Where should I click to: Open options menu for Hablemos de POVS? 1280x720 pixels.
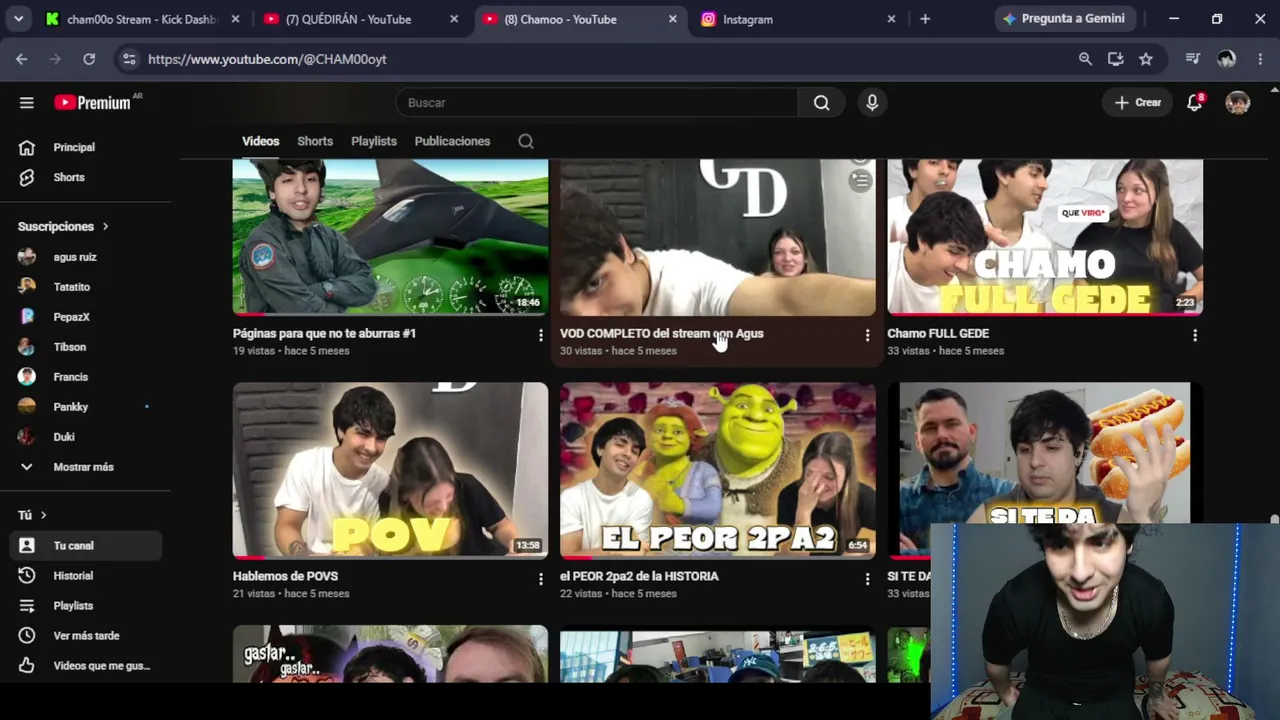point(540,578)
